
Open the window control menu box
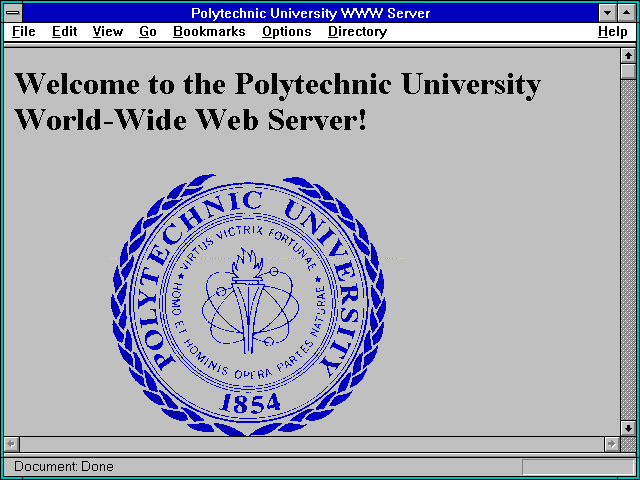click(x=13, y=13)
